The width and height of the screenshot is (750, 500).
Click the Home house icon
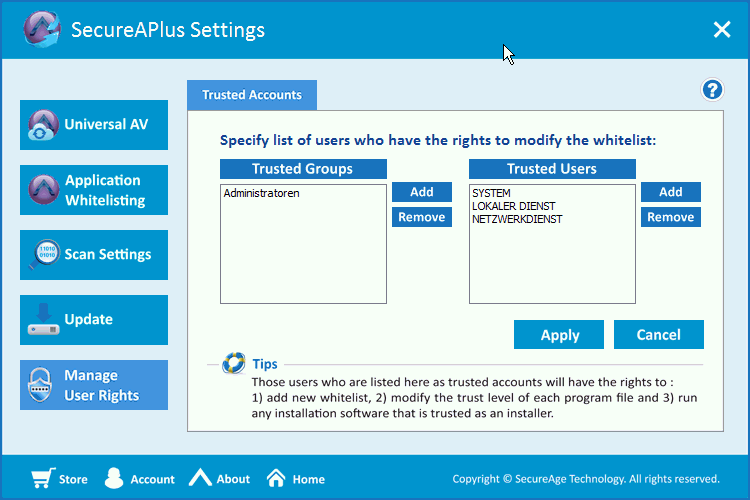[x=277, y=478]
